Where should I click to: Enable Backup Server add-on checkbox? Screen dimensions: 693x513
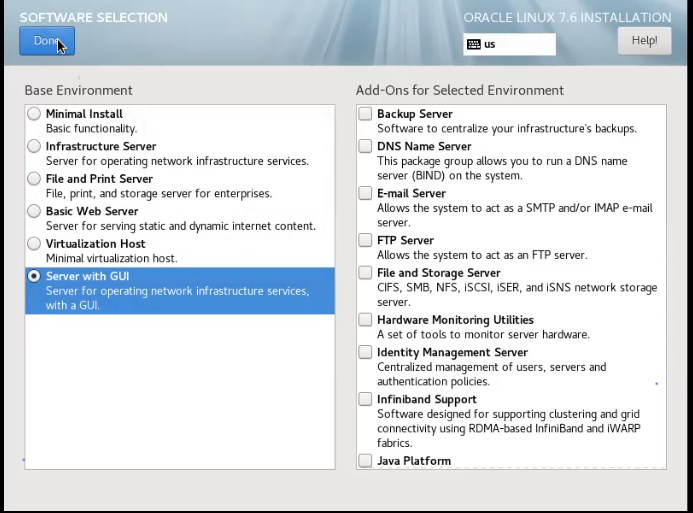tap(365, 114)
